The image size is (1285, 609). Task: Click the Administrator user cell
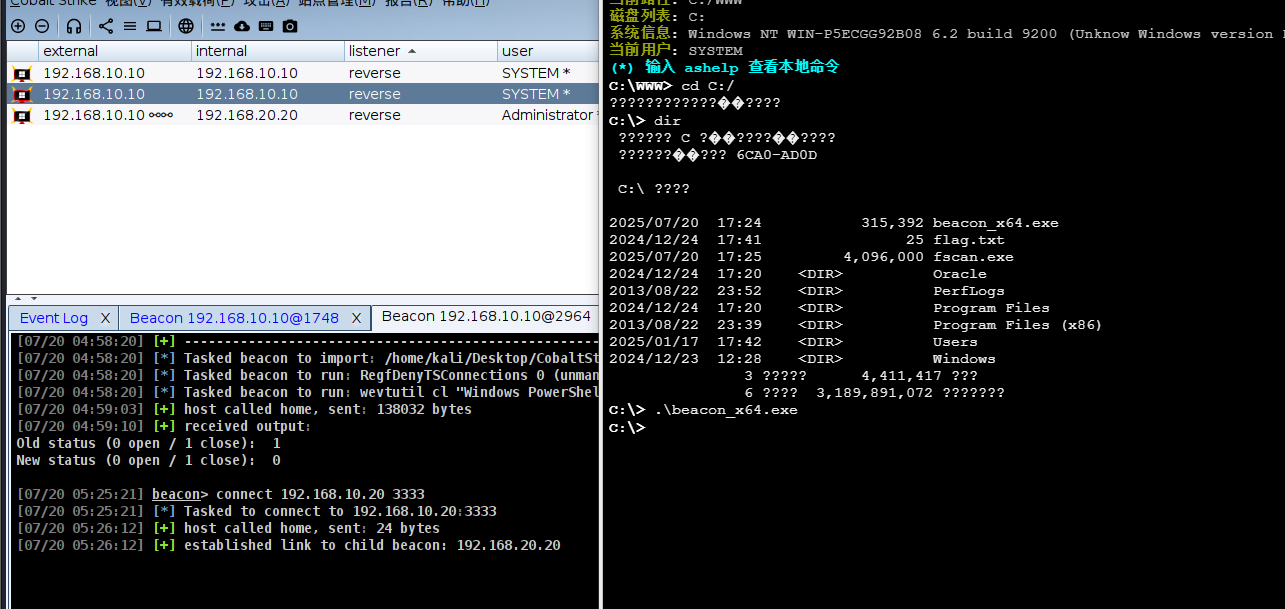[x=547, y=115]
